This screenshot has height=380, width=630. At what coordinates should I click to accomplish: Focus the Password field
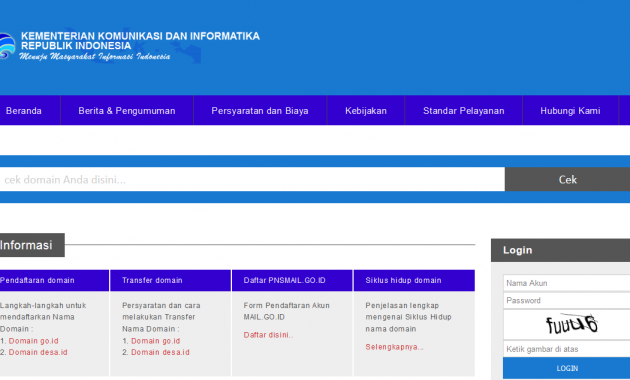567,300
